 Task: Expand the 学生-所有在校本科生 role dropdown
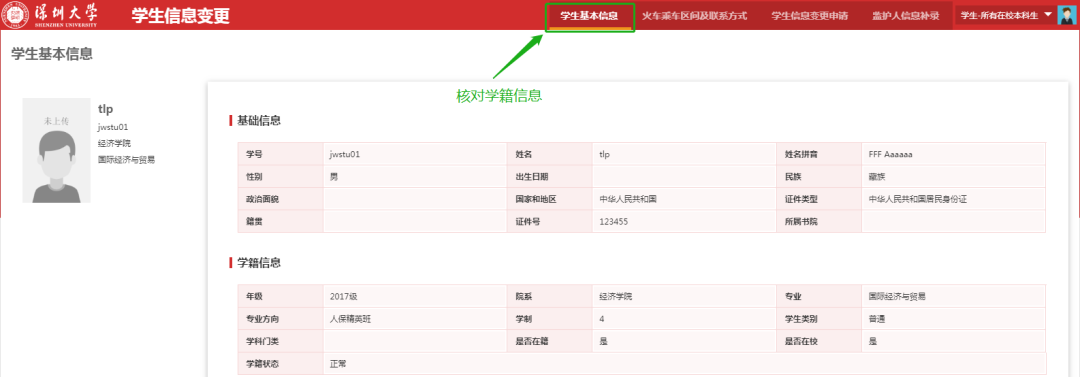point(1006,15)
